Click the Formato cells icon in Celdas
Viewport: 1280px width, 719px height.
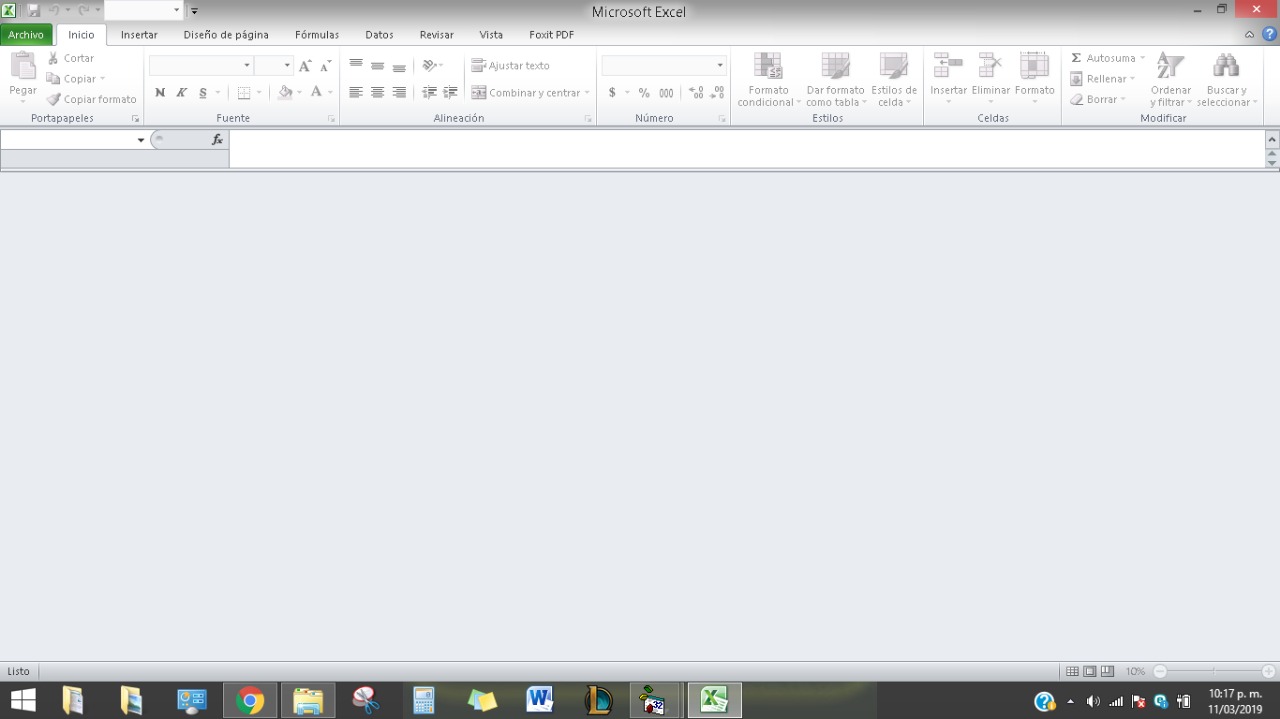pos(1034,66)
